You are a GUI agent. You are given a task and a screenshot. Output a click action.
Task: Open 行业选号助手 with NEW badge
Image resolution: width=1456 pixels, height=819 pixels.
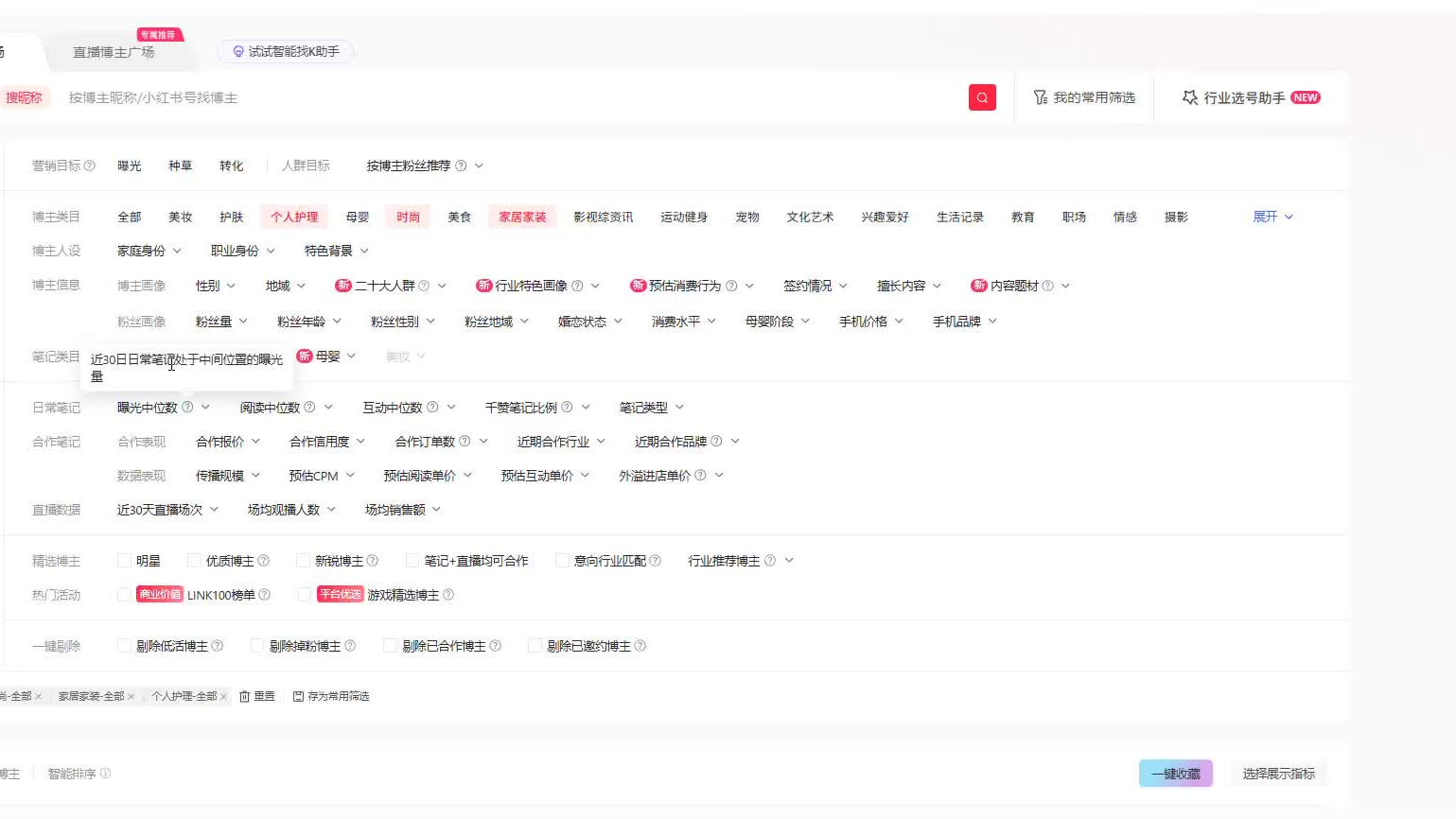pos(1251,97)
